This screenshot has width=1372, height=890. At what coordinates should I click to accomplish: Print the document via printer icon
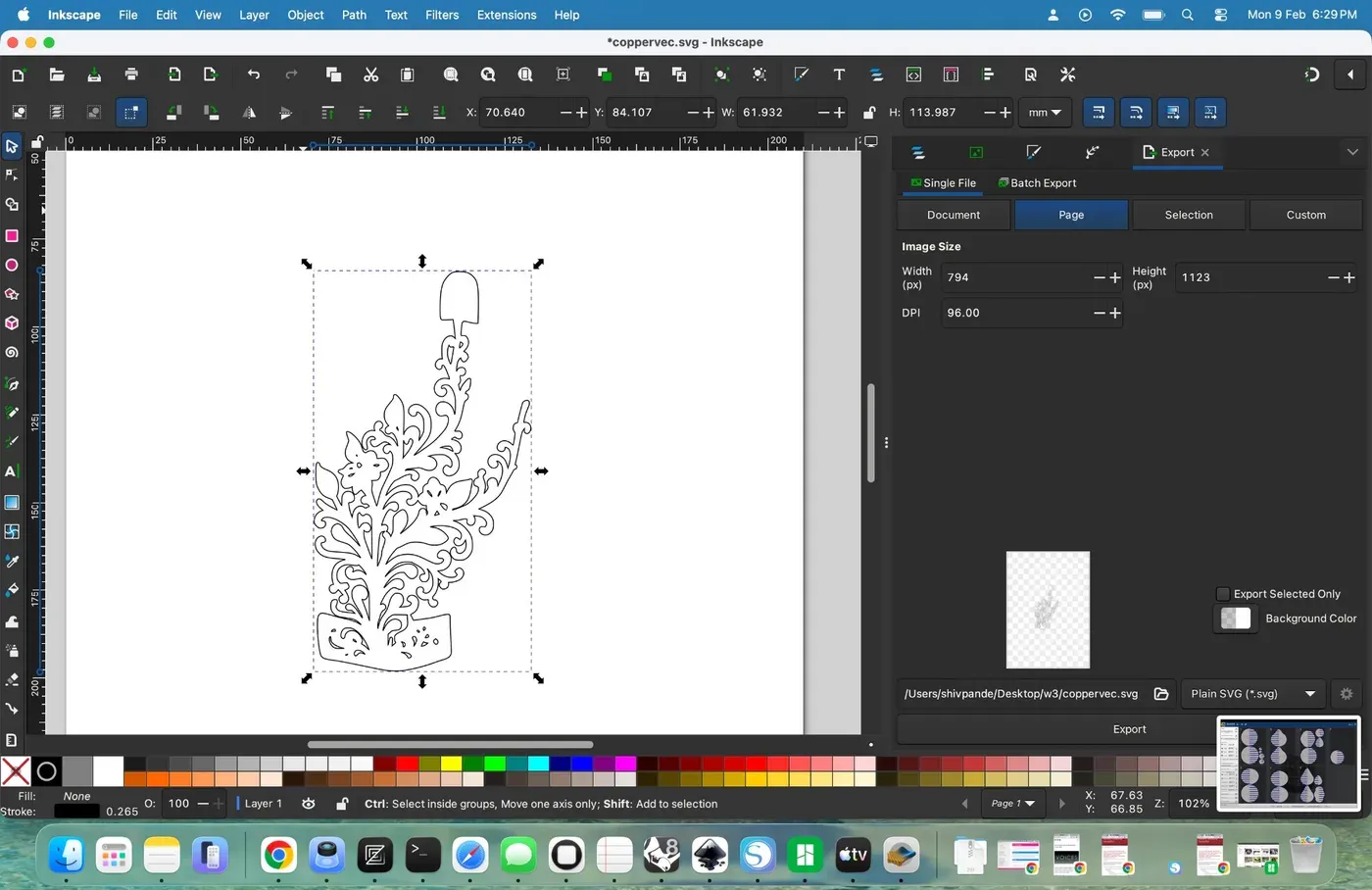pos(131,74)
